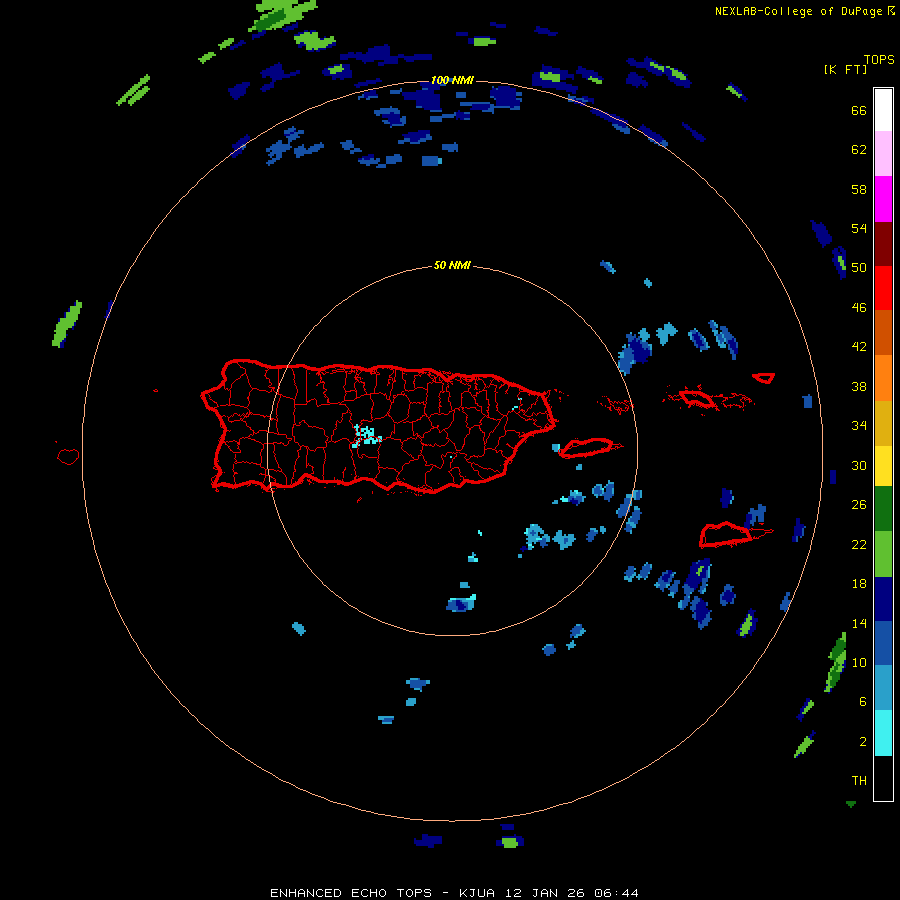Click the medium blue 18 kft legend swatch
The width and height of the screenshot is (900, 900).
(883, 643)
